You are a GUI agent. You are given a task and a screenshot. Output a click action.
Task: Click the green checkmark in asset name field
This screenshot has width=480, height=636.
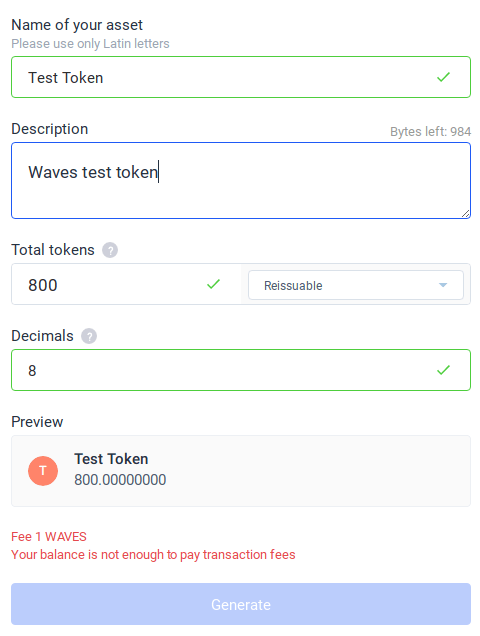tap(443, 77)
